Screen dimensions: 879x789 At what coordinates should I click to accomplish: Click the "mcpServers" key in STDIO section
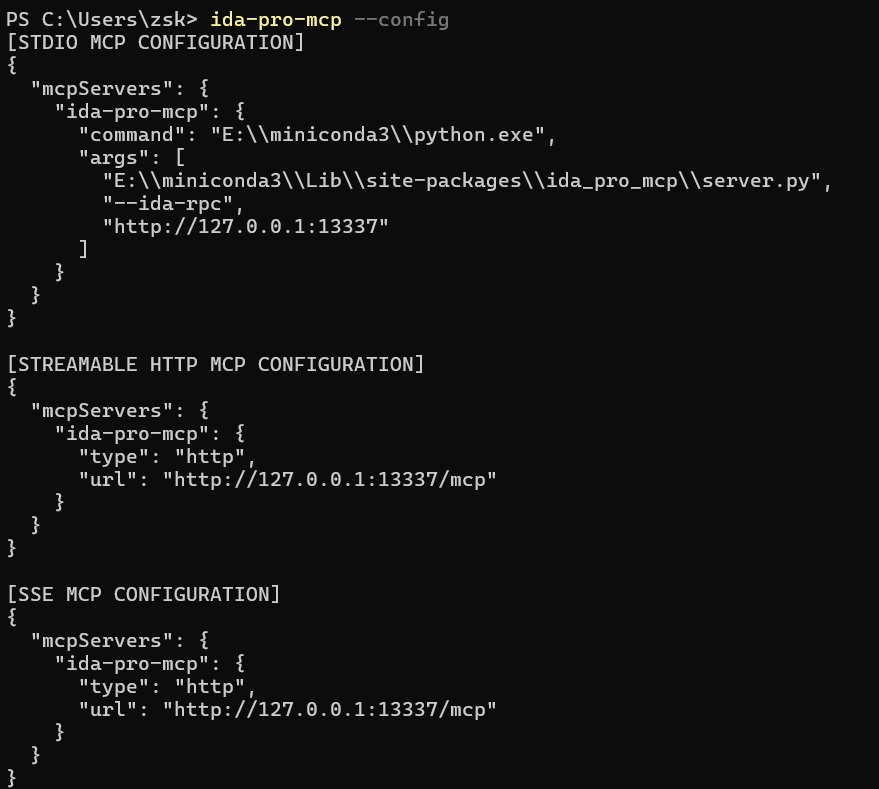(x=100, y=88)
